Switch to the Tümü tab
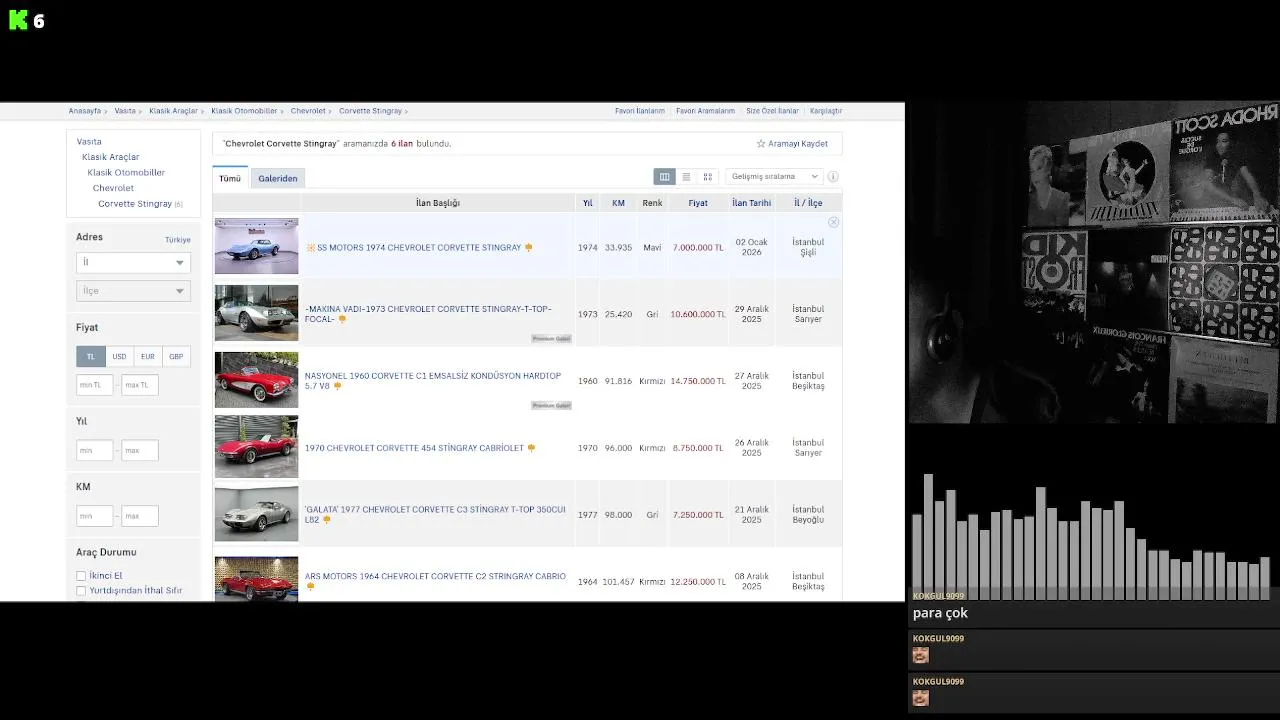 point(230,178)
